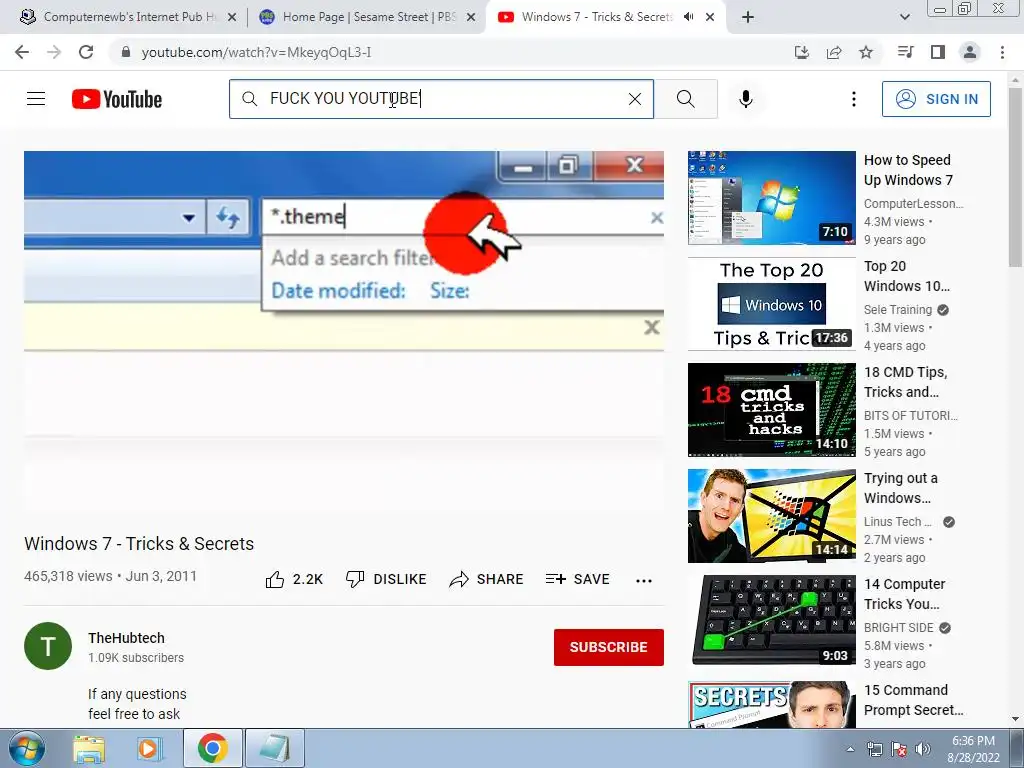Click the DISLIKE button
This screenshot has height=768, width=1024.
click(386, 579)
